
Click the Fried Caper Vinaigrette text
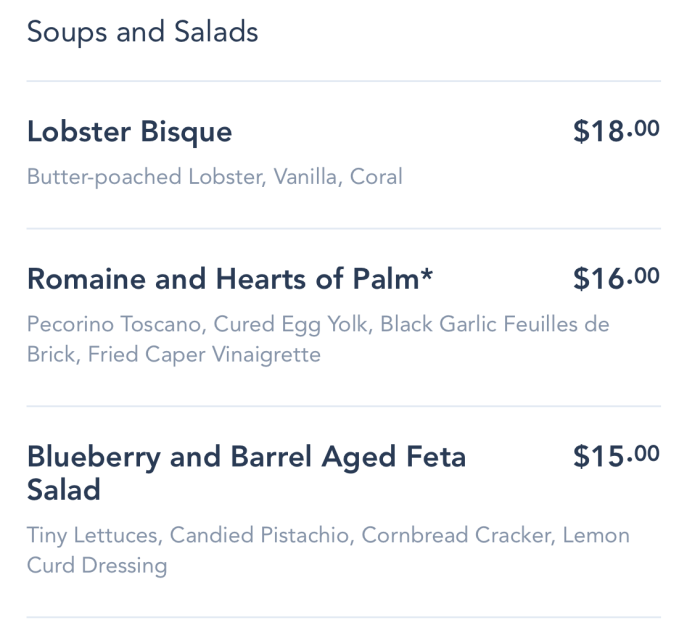pos(204,355)
